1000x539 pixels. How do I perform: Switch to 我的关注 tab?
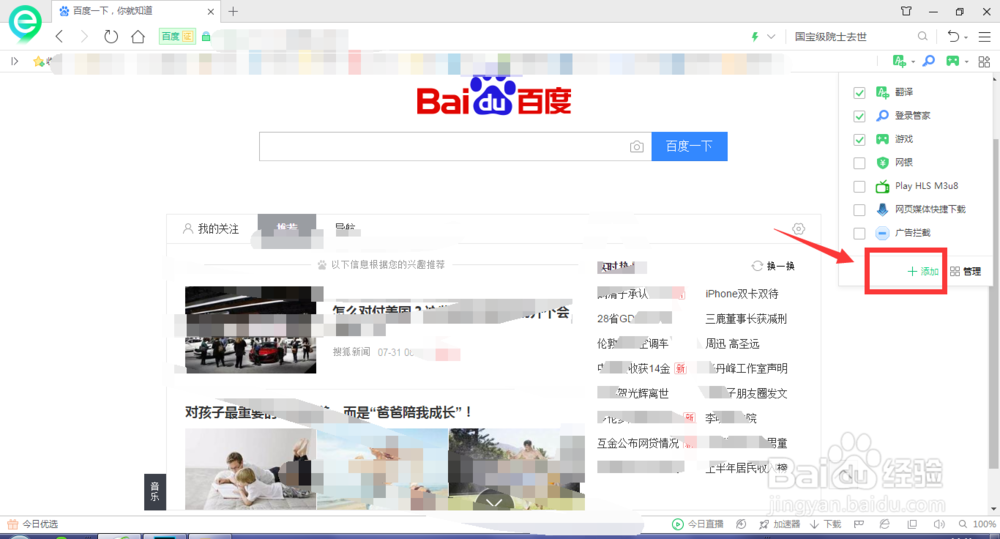[x=211, y=228]
